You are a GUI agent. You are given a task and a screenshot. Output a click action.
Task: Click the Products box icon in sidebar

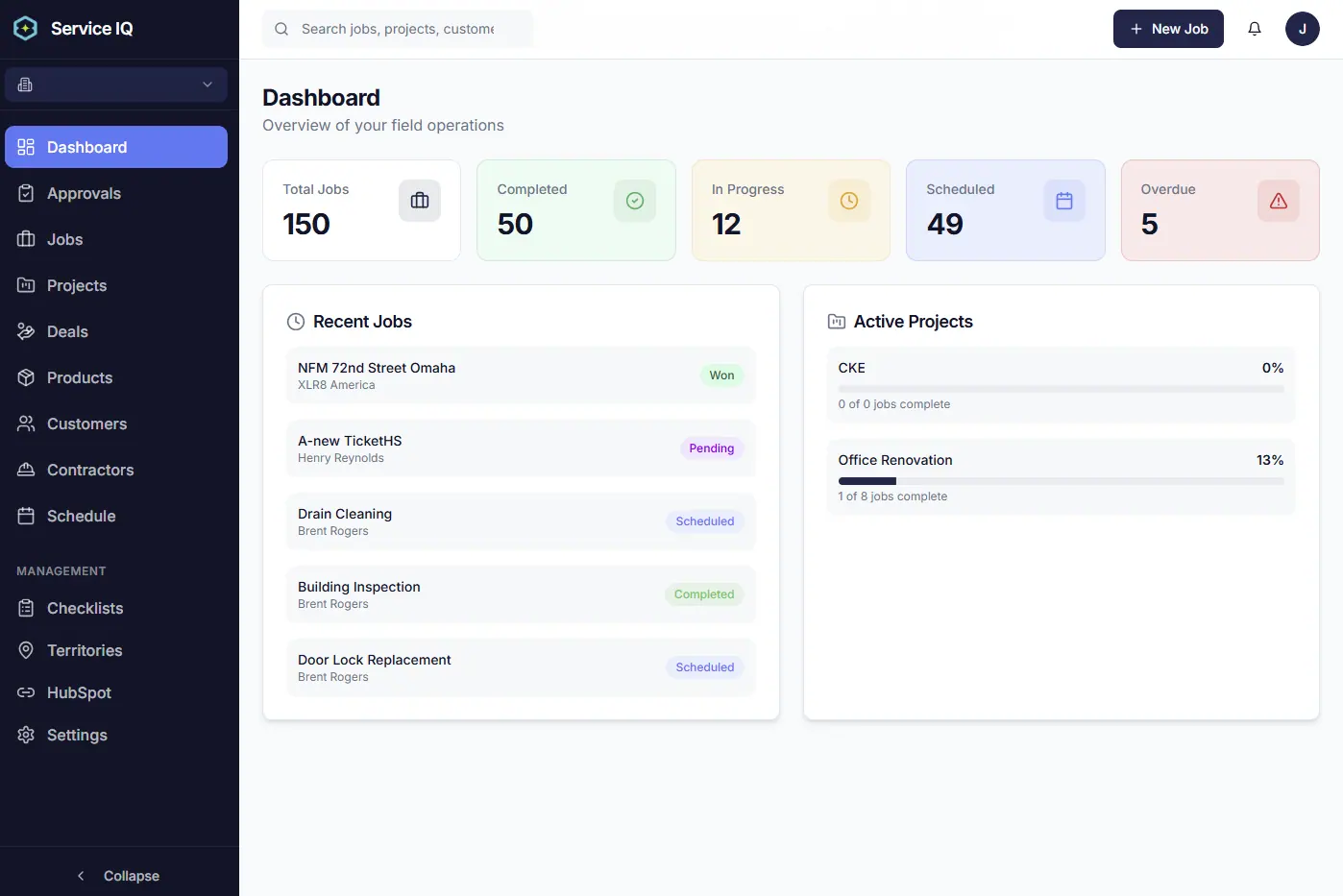coord(26,377)
